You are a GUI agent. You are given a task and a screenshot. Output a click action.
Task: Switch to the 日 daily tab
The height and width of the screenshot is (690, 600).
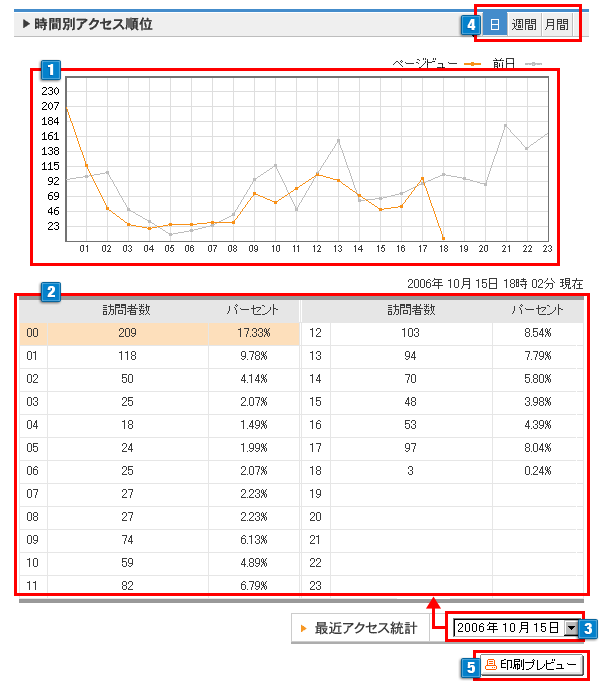[x=494, y=24]
